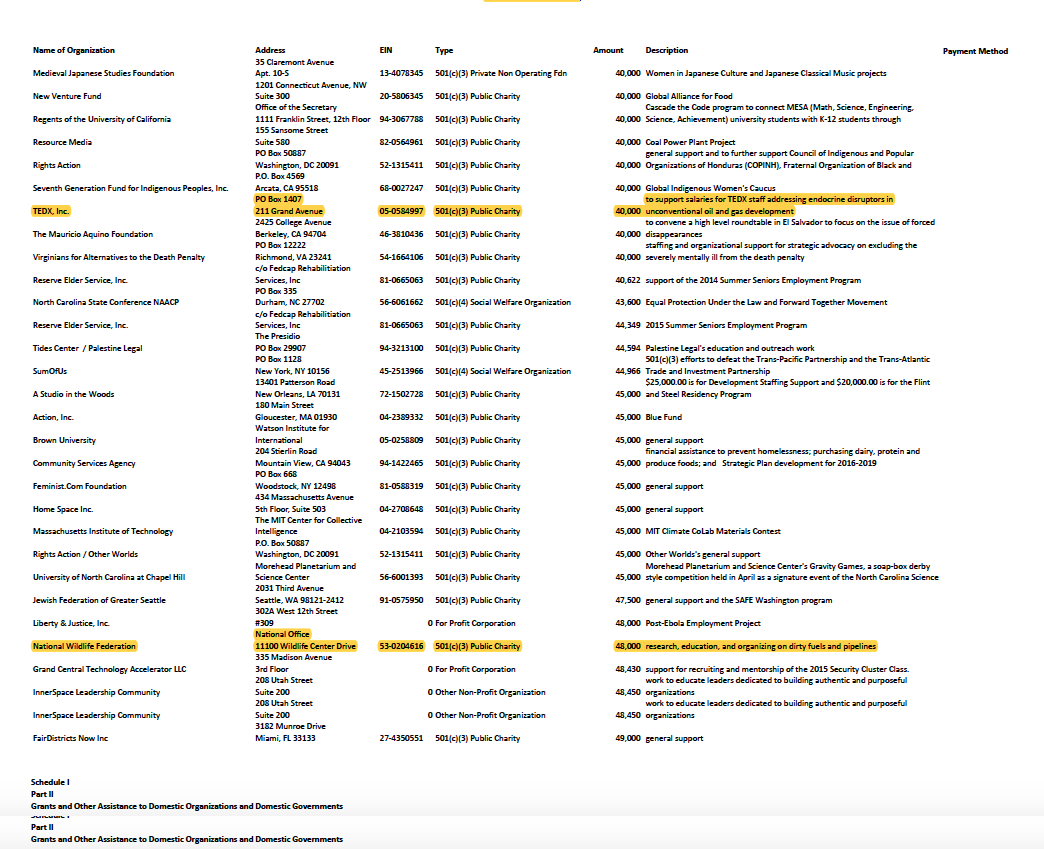Viewport: 1044px width, 849px height.
Task: Click "A Studio in the Woods" name
Action: 73,394
